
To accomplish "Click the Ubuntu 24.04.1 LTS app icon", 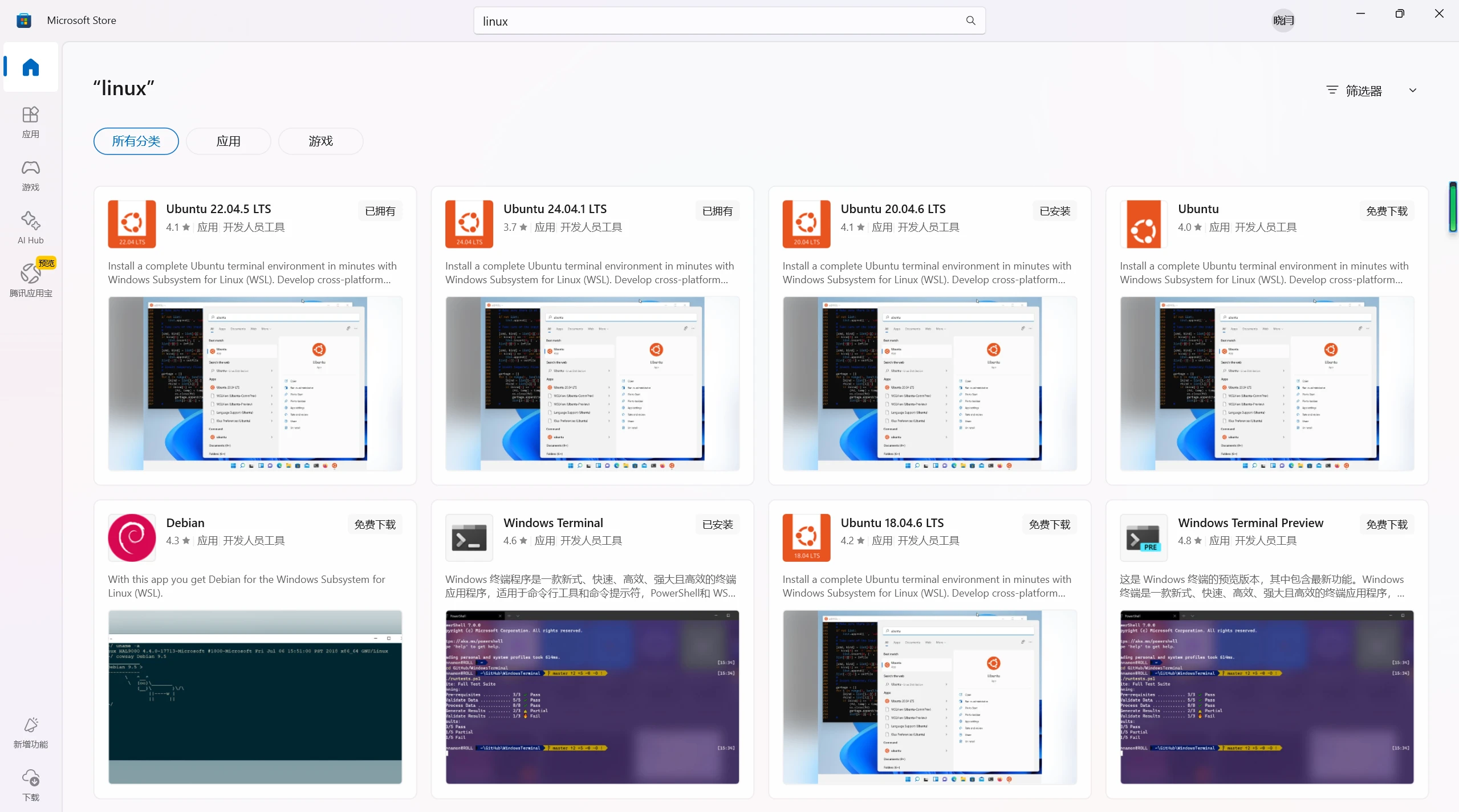I will (469, 224).
